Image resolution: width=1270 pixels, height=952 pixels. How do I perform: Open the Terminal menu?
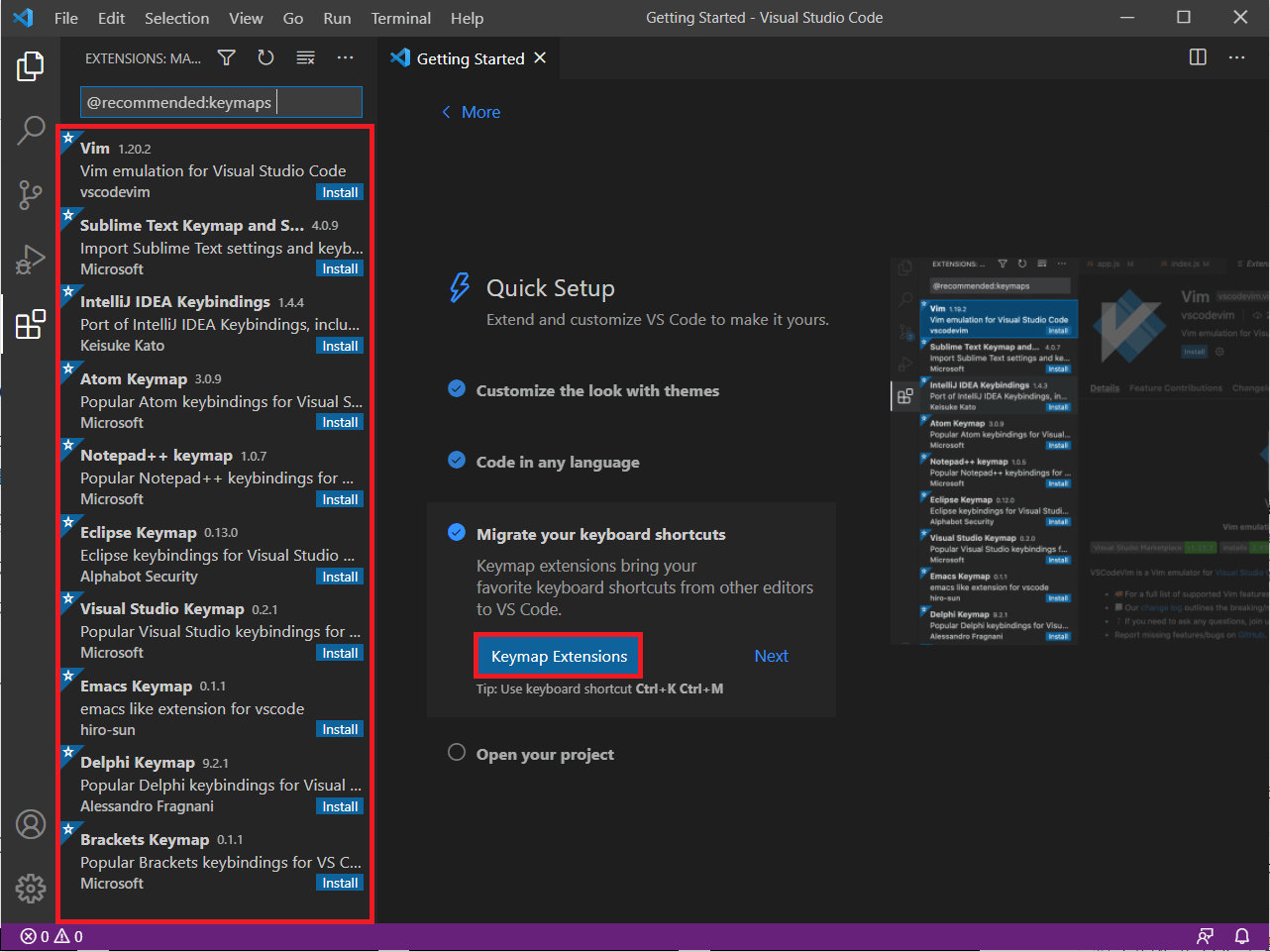401,18
